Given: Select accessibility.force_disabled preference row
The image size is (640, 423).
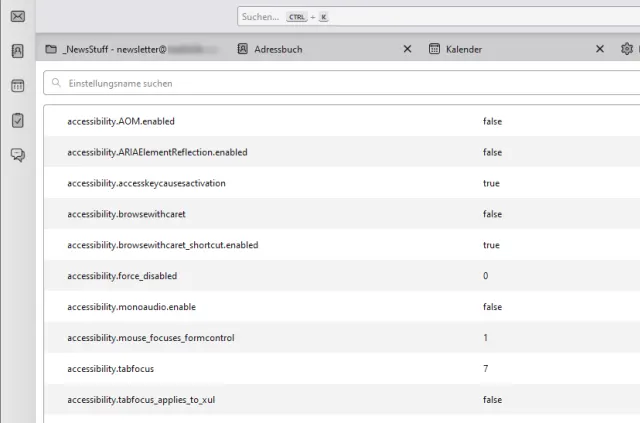Looking at the screenshot, I should point(121,276).
